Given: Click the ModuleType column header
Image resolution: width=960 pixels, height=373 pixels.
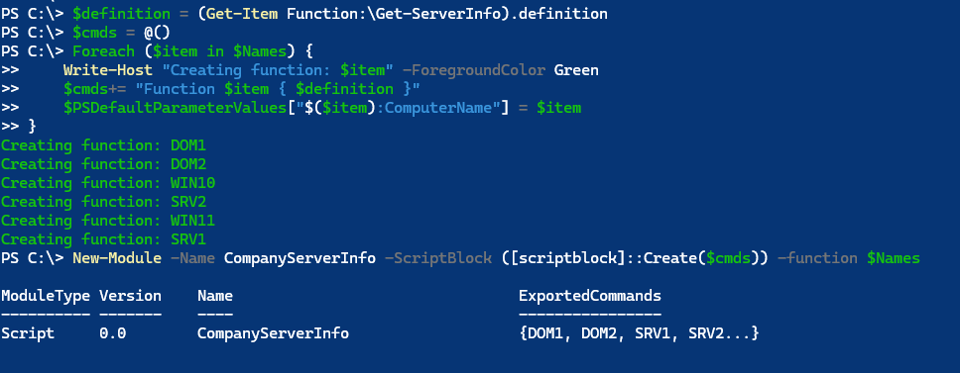Looking at the screenshot, I should [x=45, y=296].
